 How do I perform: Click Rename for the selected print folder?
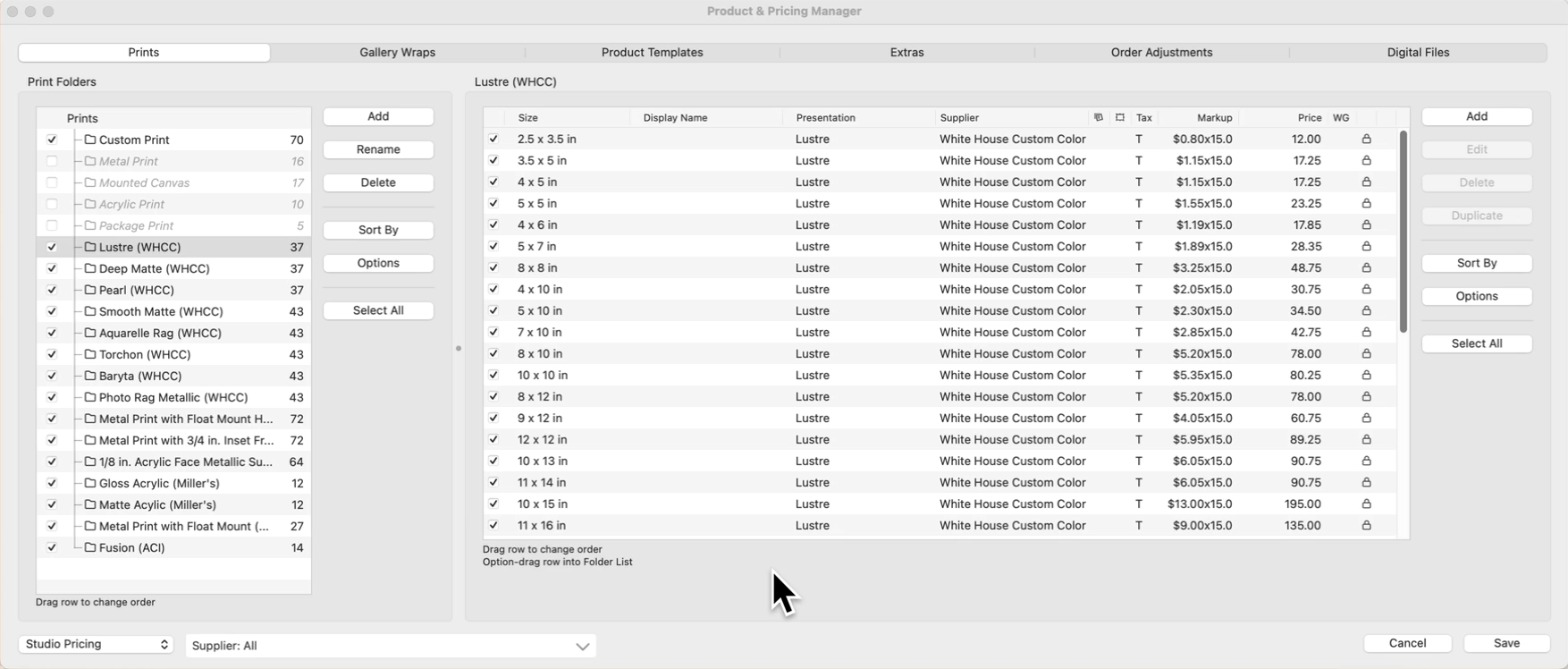pos(378,149)
